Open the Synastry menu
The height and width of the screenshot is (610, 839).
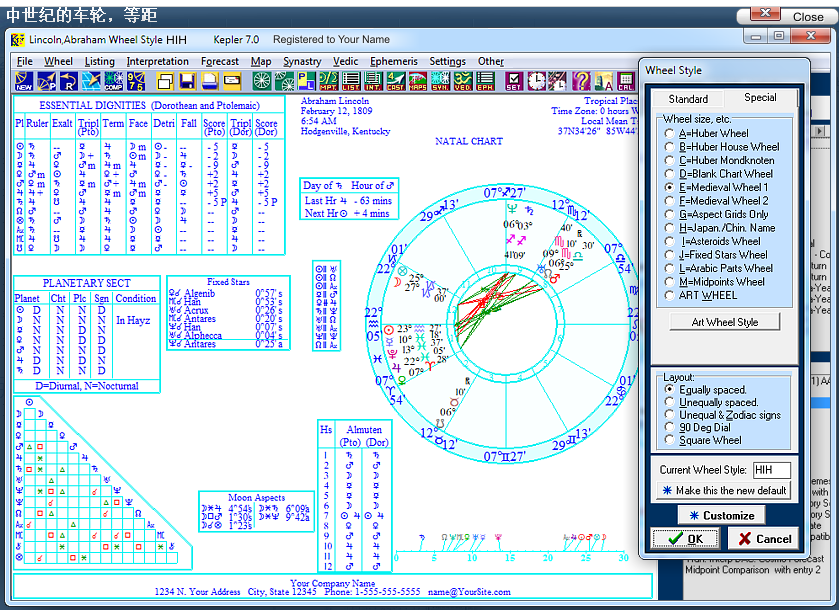[302, 61]
